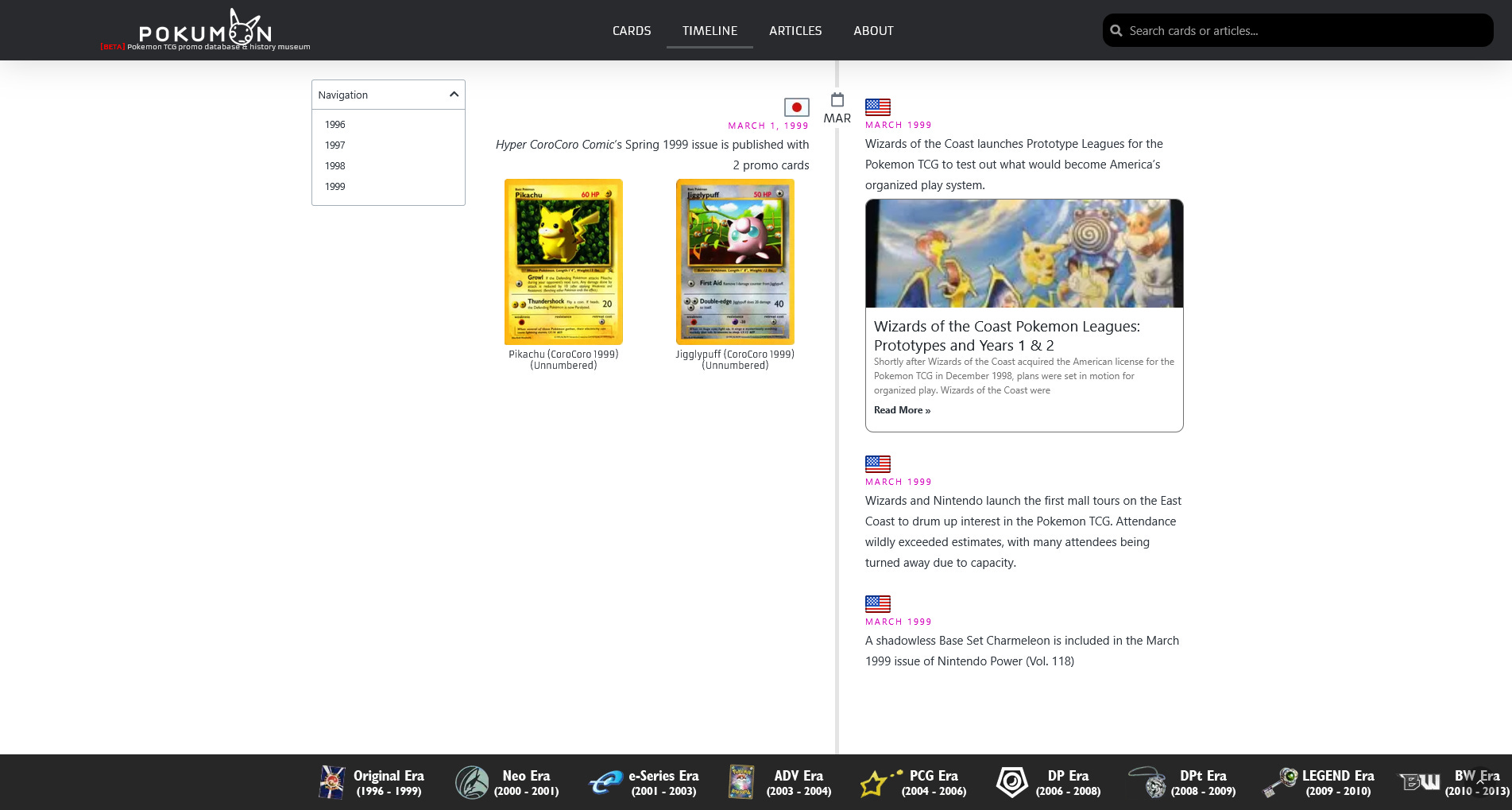Open LEGEND Era (2009 - 2010)
Screen dimensions: 1512x810
(1318, 782)
